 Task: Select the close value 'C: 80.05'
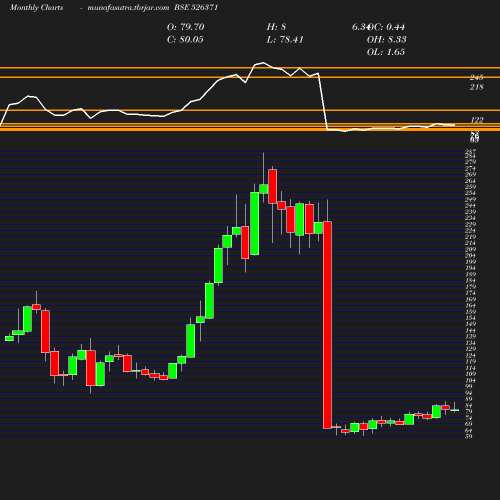point(185,39)
